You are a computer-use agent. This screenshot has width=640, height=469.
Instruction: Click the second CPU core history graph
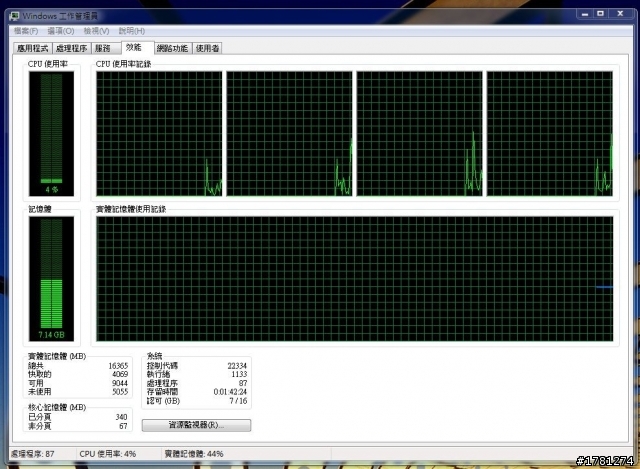click(289, 134)
